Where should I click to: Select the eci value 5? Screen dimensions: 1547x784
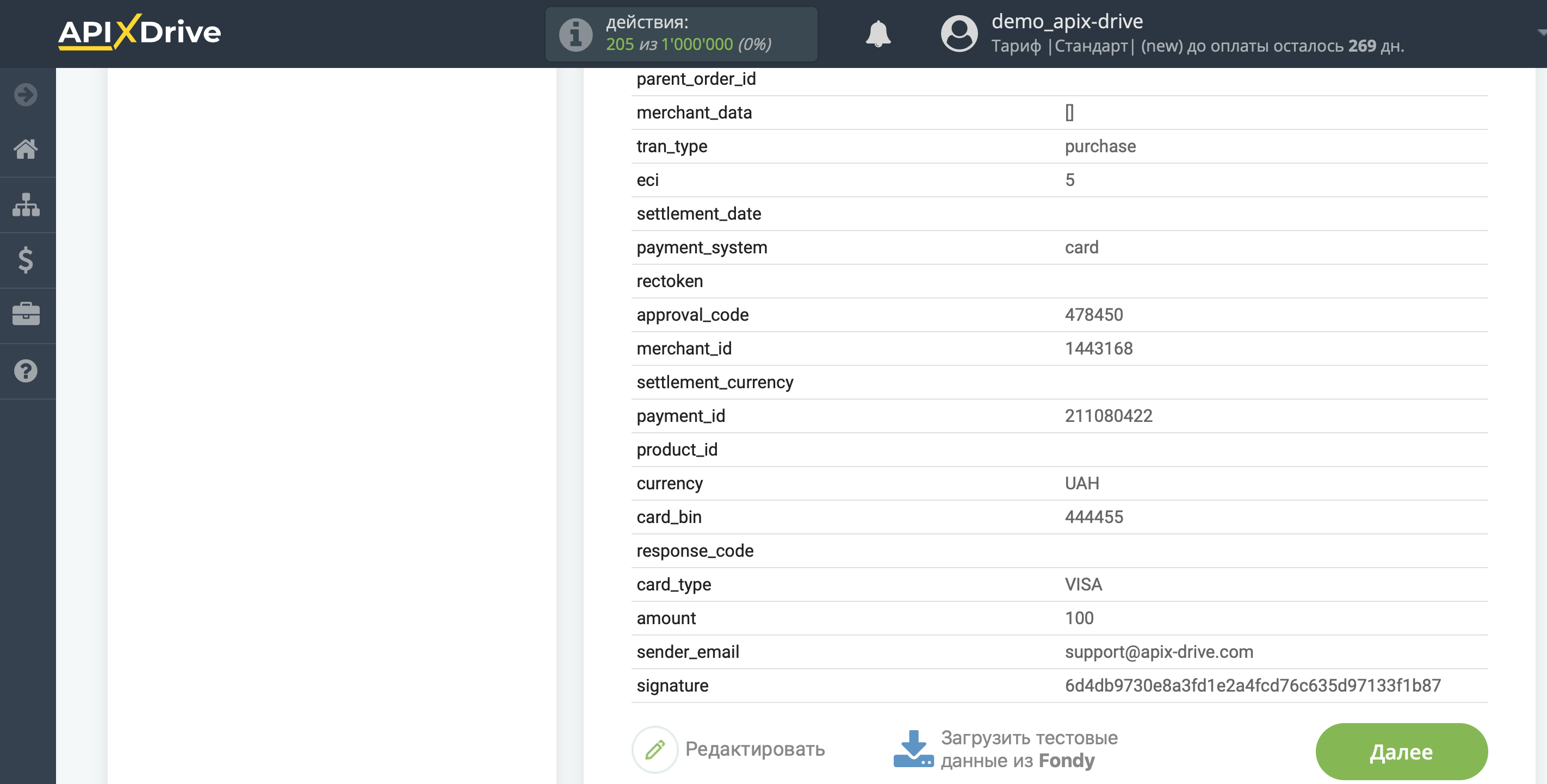1069,180
